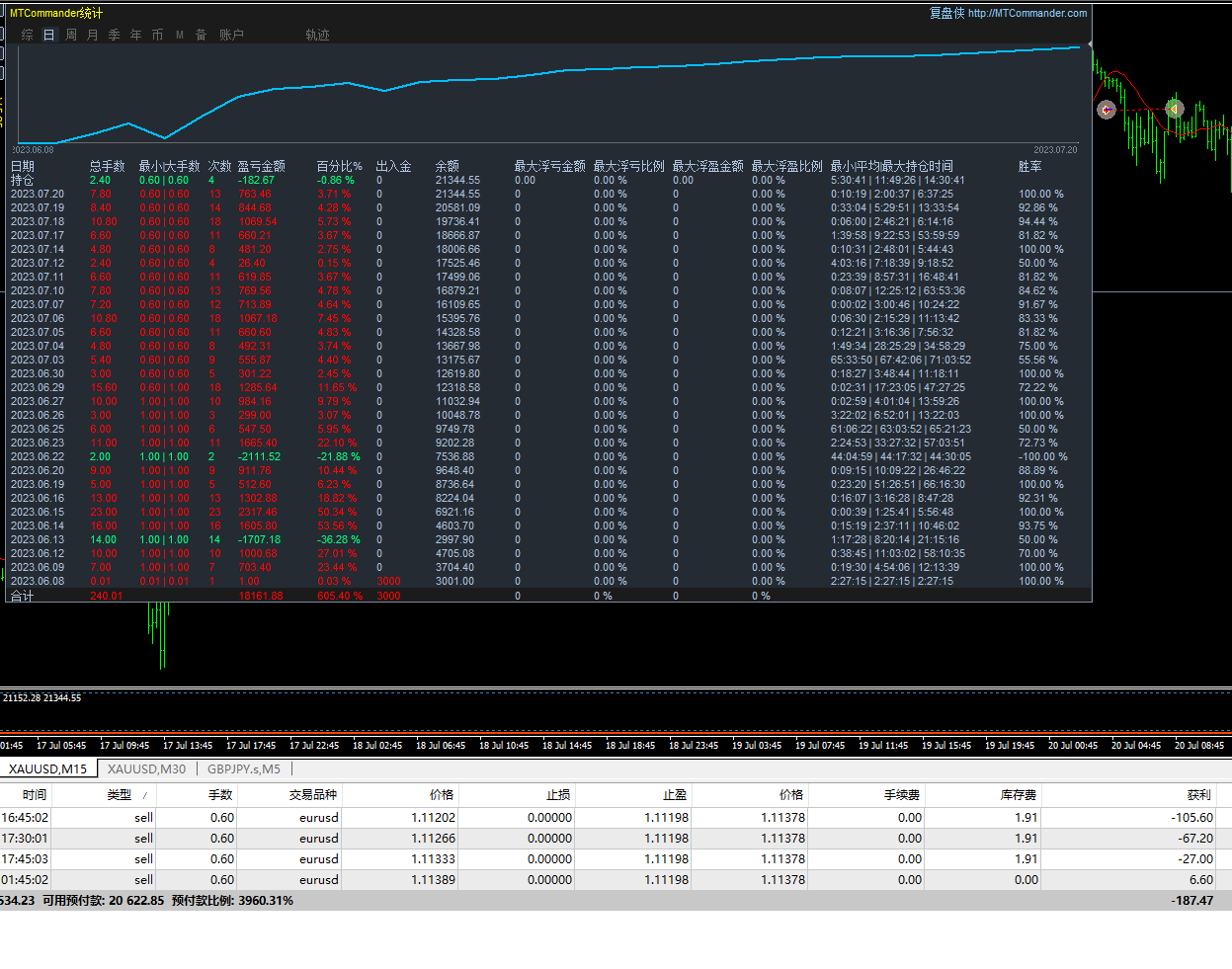Sort trades by 获利 profit column
This screenshot has height=969, width=1232.
click(x=1198, y=795)
